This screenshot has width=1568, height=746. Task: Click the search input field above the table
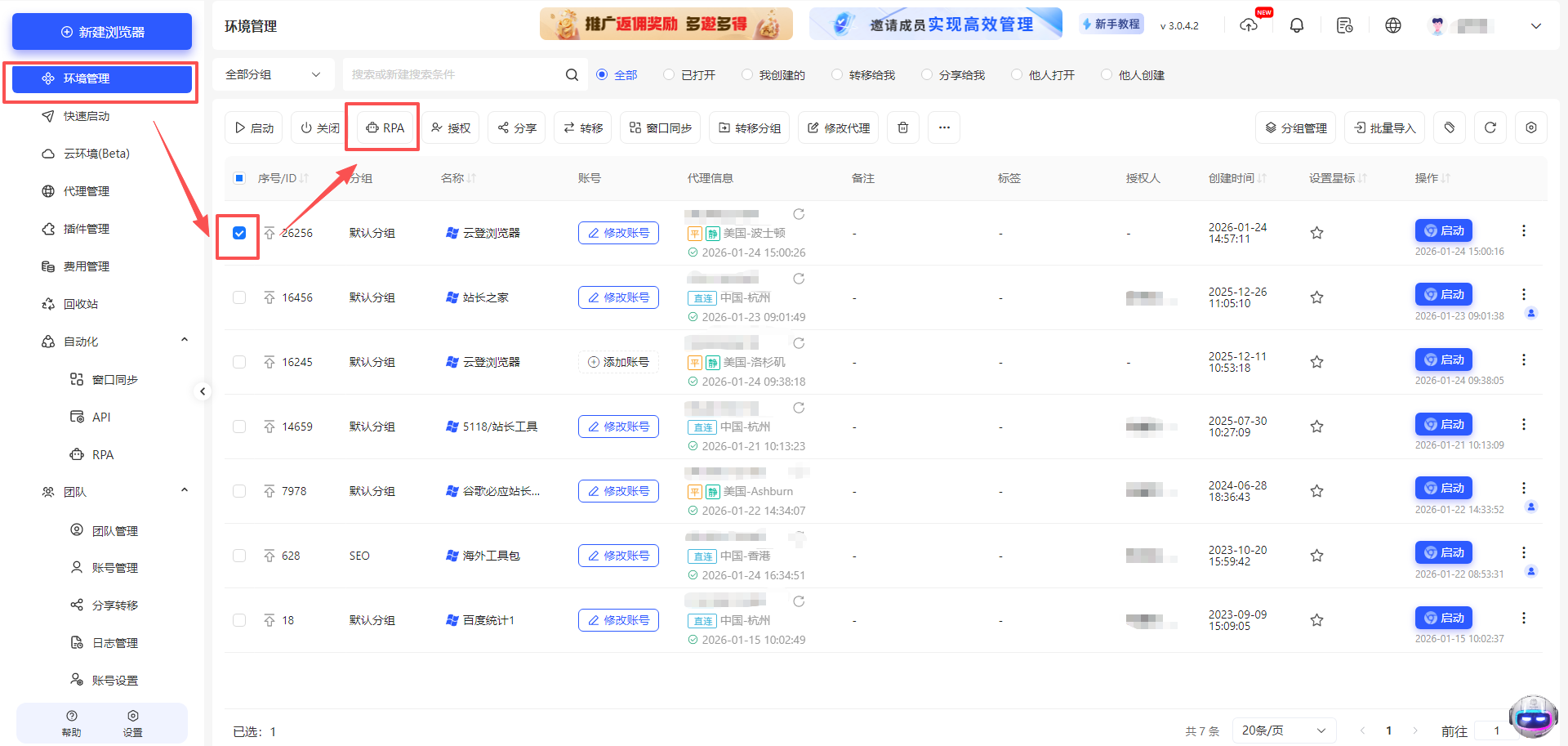[457, 74]
